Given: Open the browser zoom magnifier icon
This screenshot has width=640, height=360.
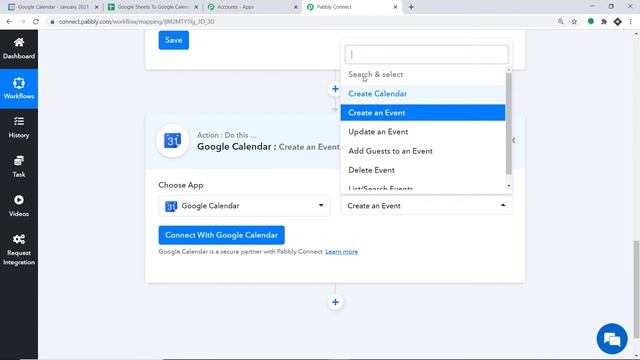Looking at the screenshot, I should coord(561,22).
